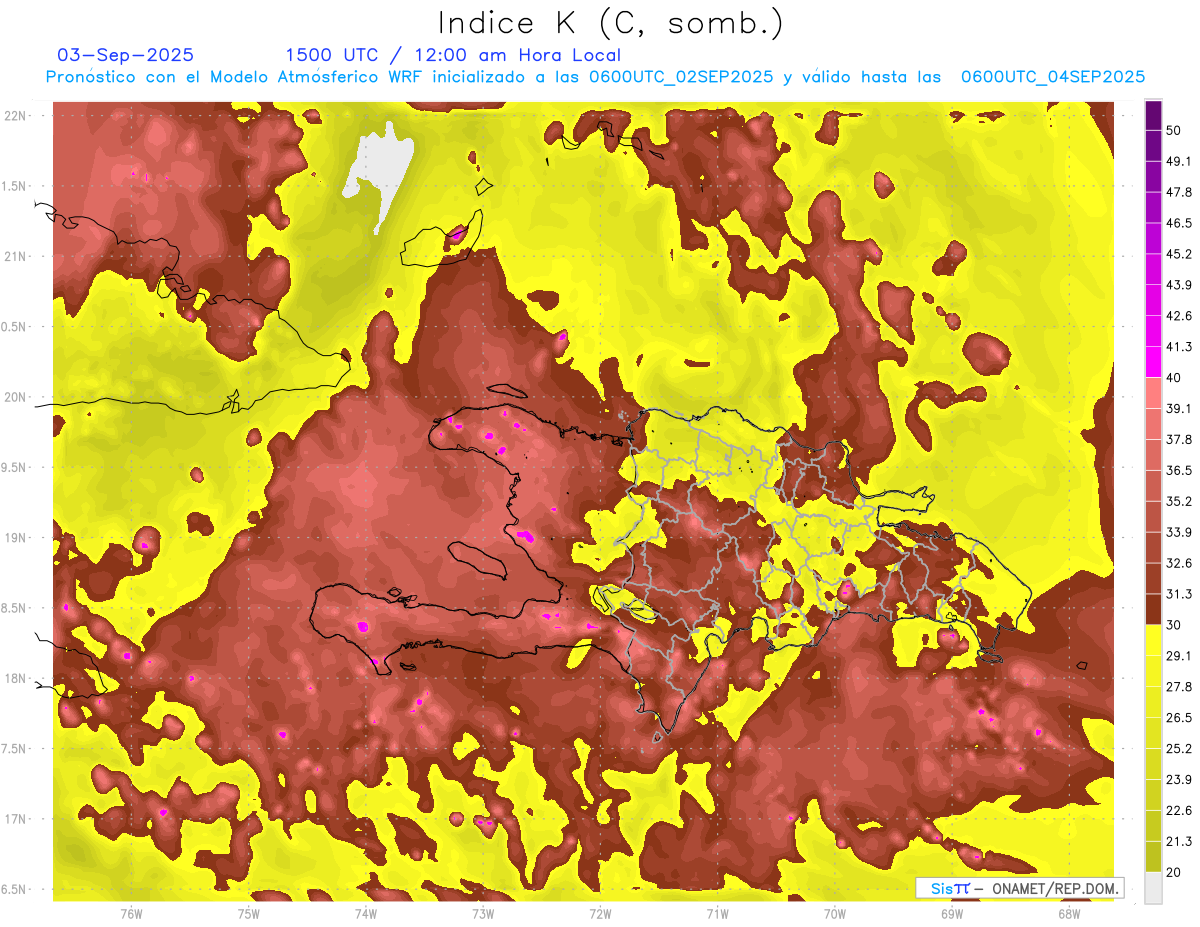The height and width of the screenshot is (927, 1200).
Task: Click the colorbar value 46.5
Action: coord(1179,223)
